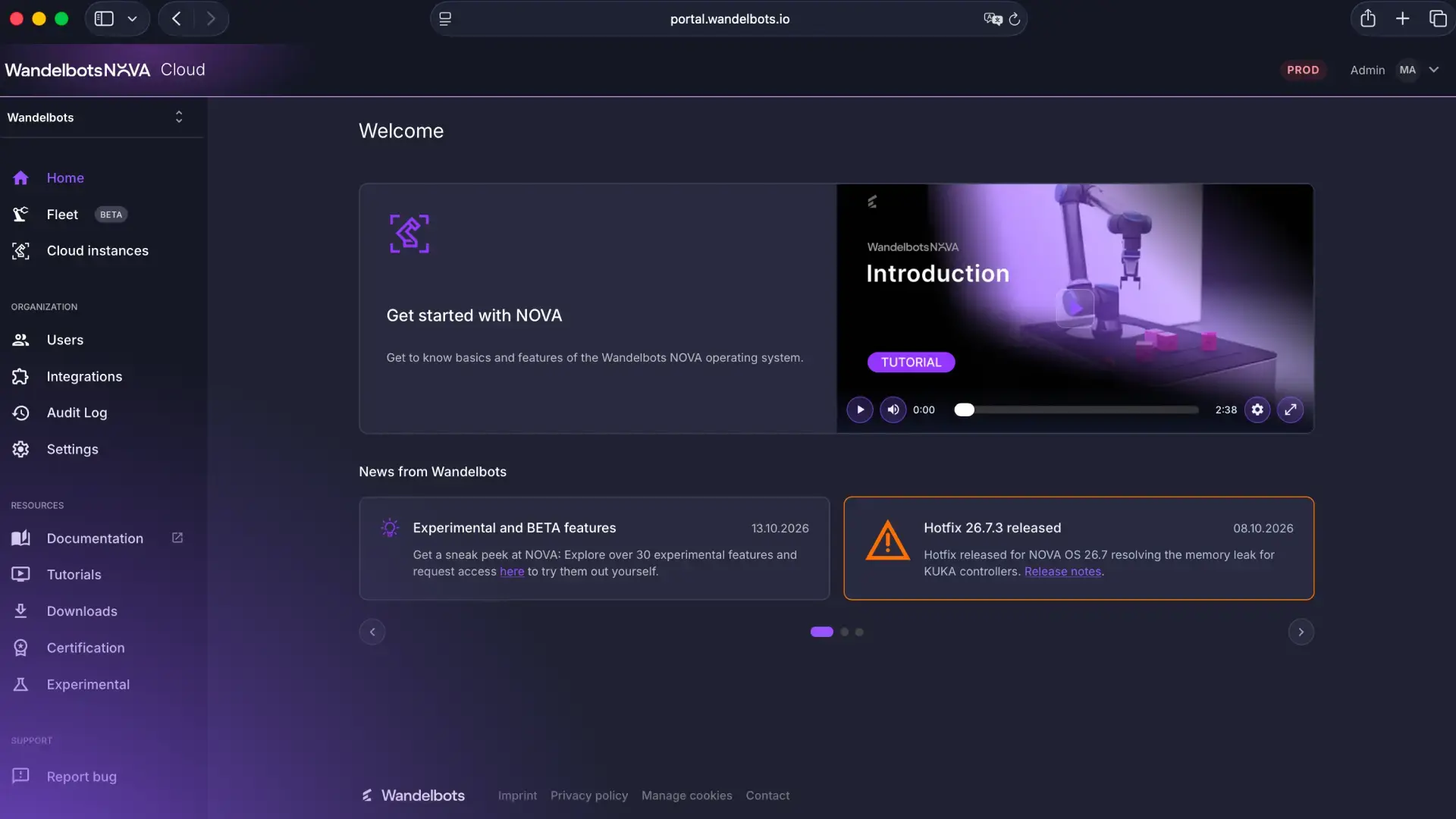Open Integrations page
This screenshot has height=819, width=1456.
pyautogui.click(x=84, y=377)
